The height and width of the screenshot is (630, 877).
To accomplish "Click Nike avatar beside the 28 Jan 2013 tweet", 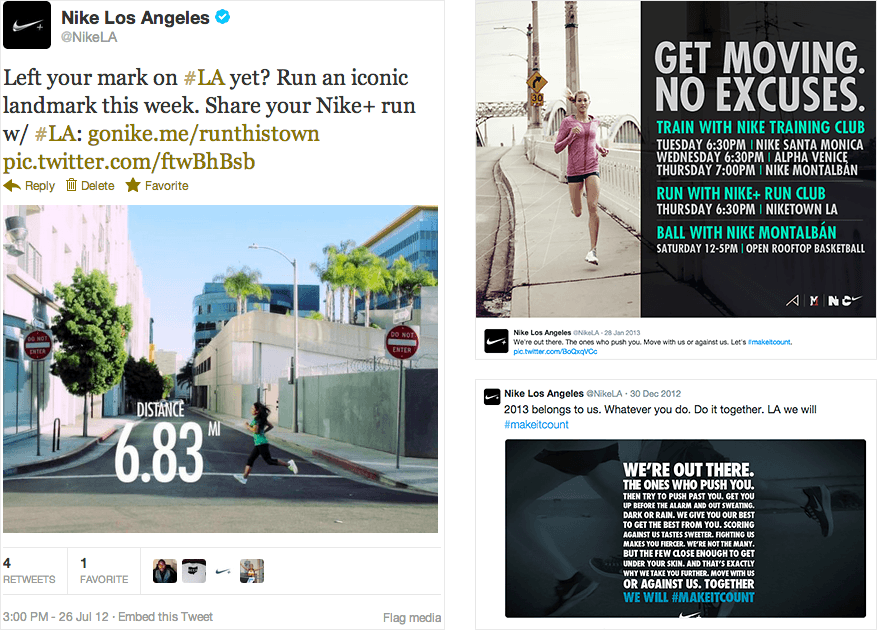I will [496, 341].
